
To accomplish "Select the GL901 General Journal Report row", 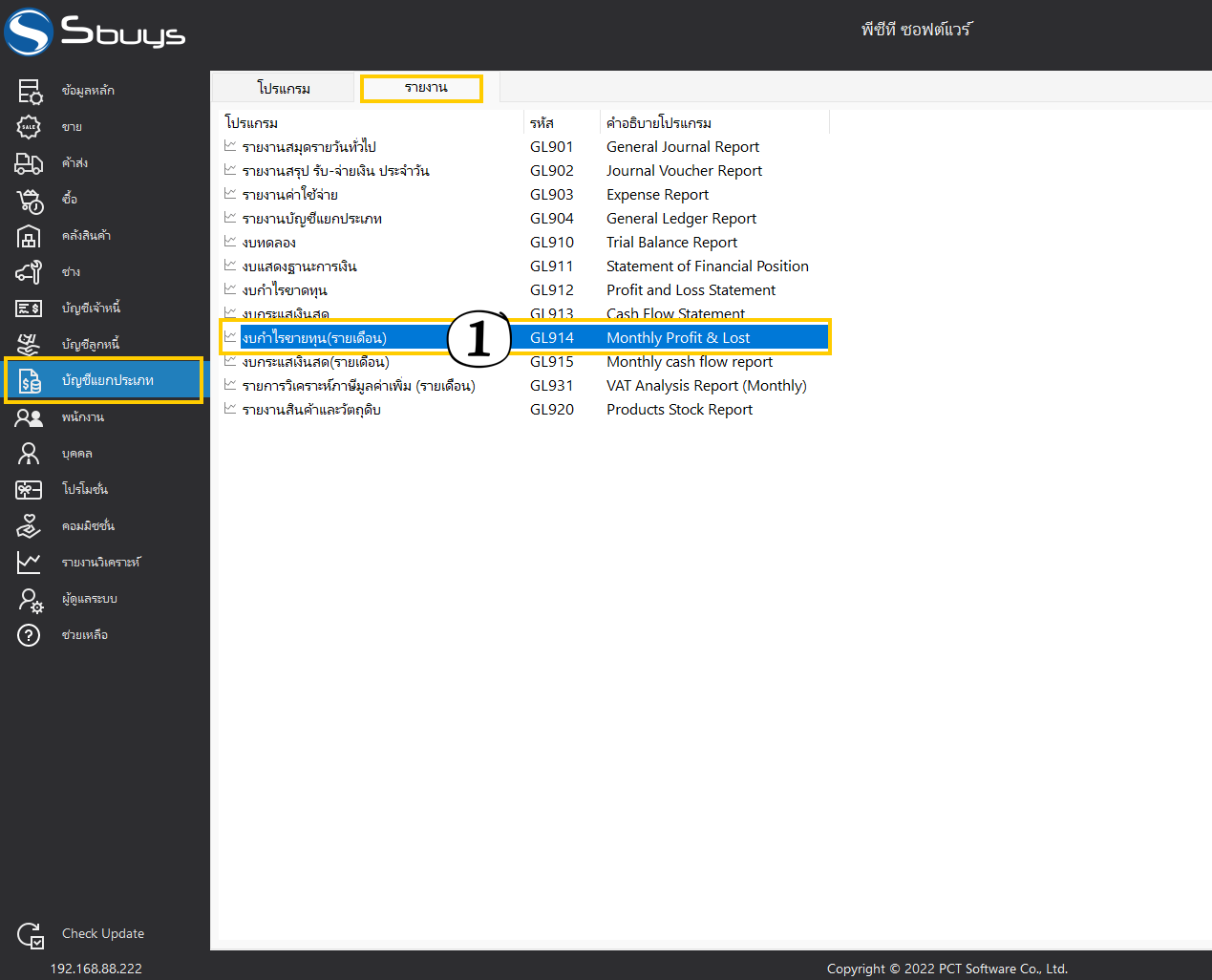I will coord(524,147).
